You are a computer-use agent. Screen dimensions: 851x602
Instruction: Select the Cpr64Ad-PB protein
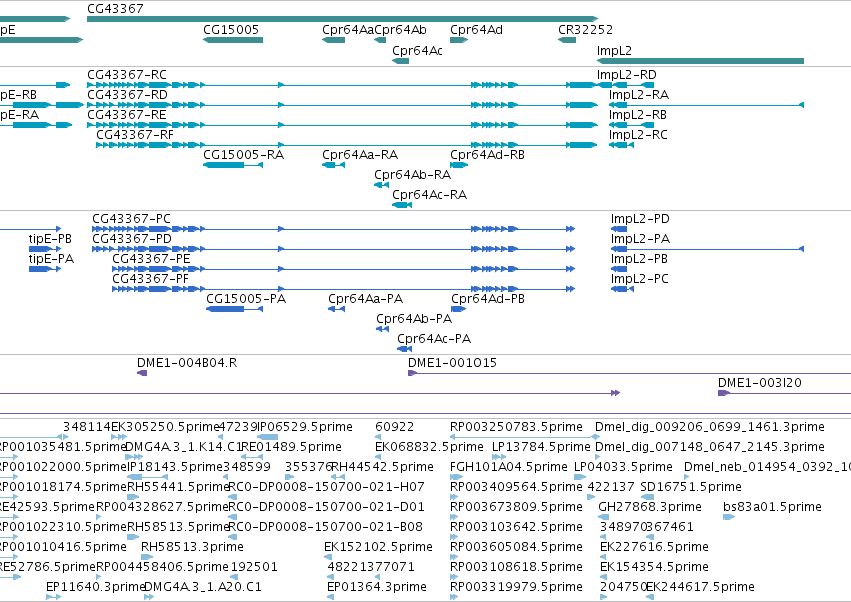tap(459, 309)
